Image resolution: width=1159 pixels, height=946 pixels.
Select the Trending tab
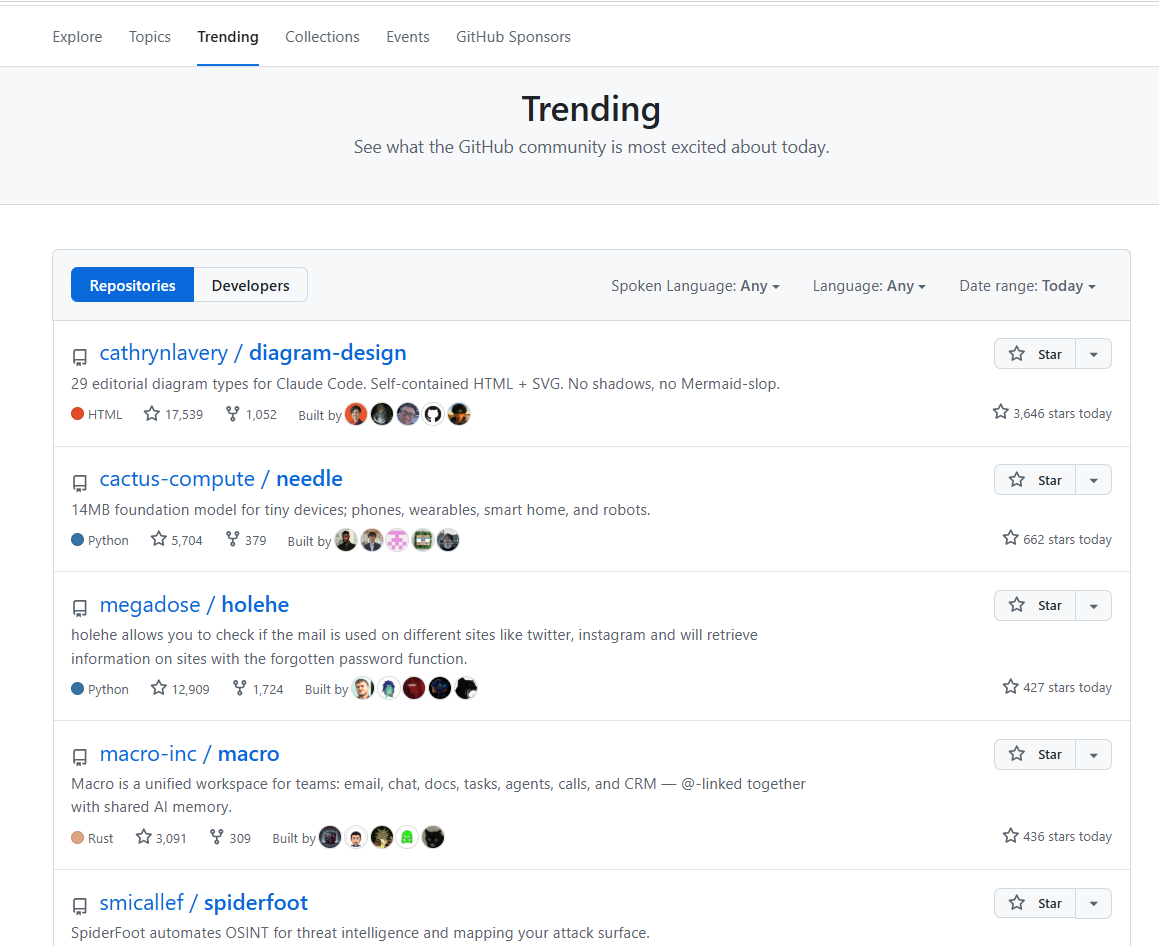pos(228,37)
